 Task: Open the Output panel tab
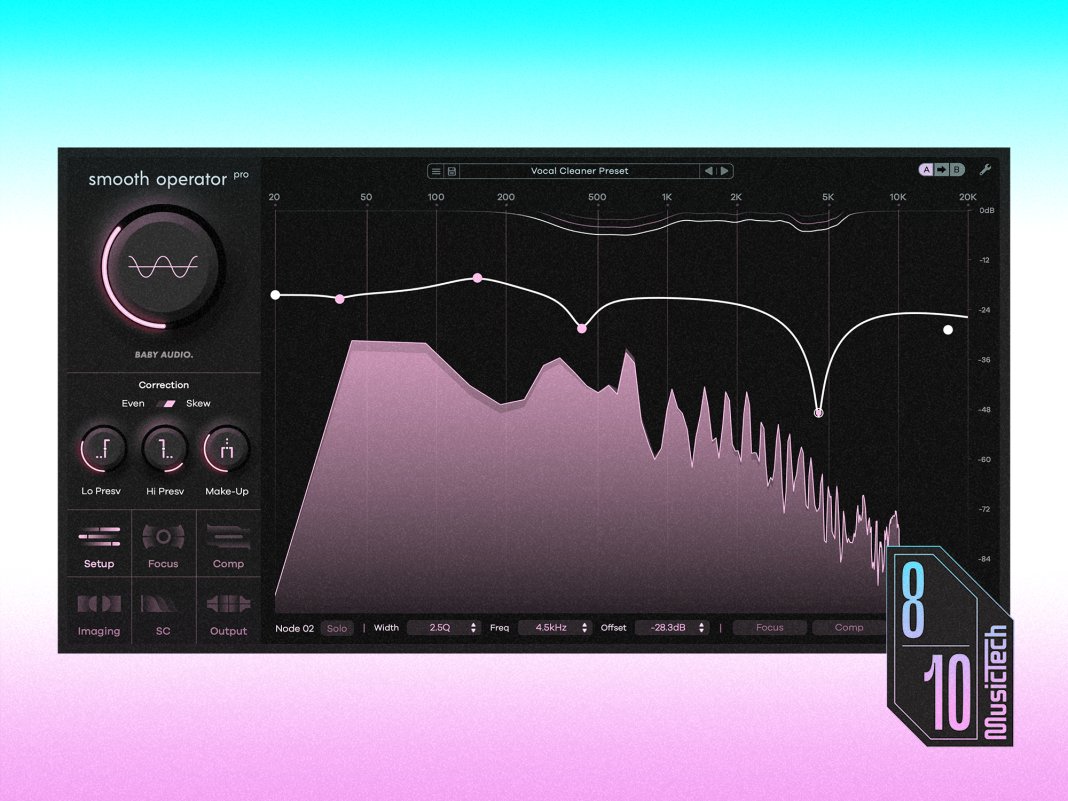pyautogui.click(x=228, y=611)
